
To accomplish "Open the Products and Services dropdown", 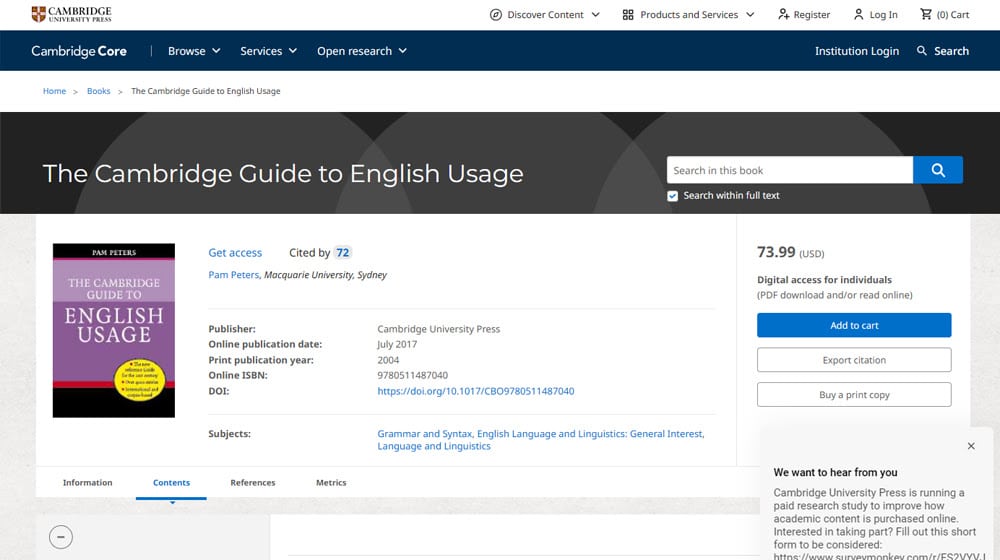I will coord(688,15).
